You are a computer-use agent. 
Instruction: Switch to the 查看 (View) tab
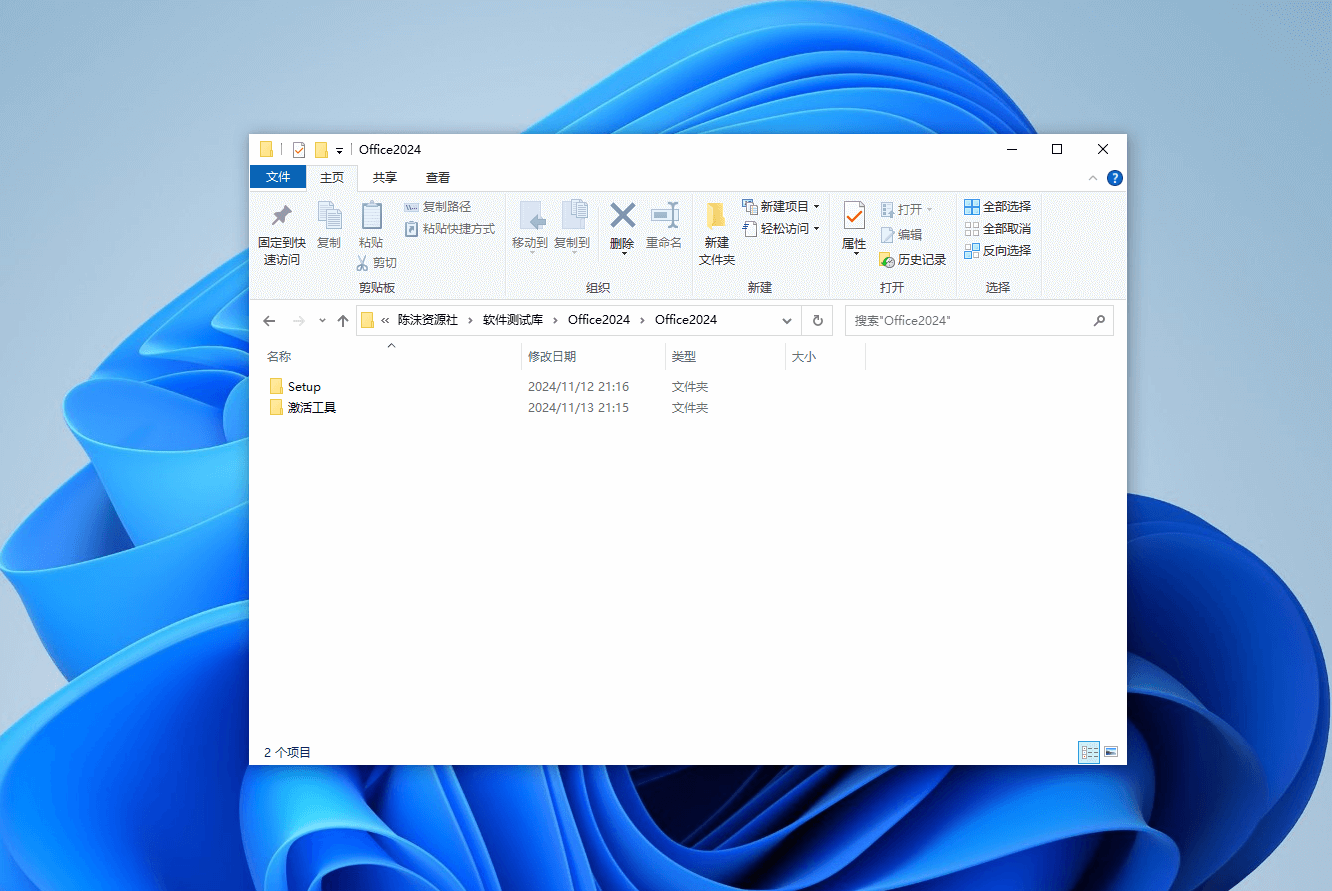(437, 177)
